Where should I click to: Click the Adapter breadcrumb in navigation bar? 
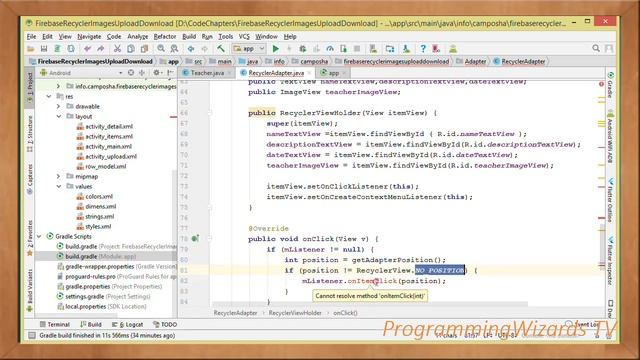coord(471,61)
